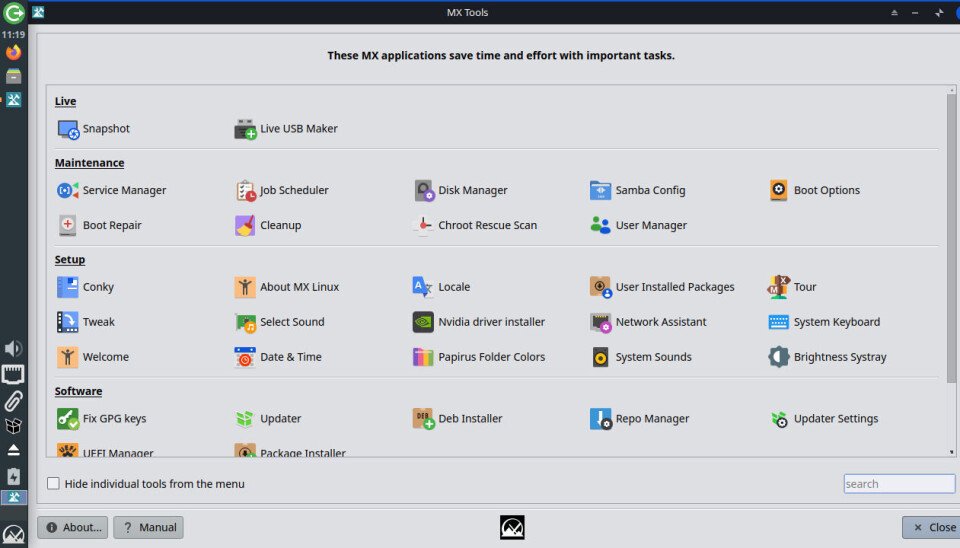The height and width of the screenshot is (548, 960).
Task: Click the scrollbar down arrow
Action: pos(951,452)
